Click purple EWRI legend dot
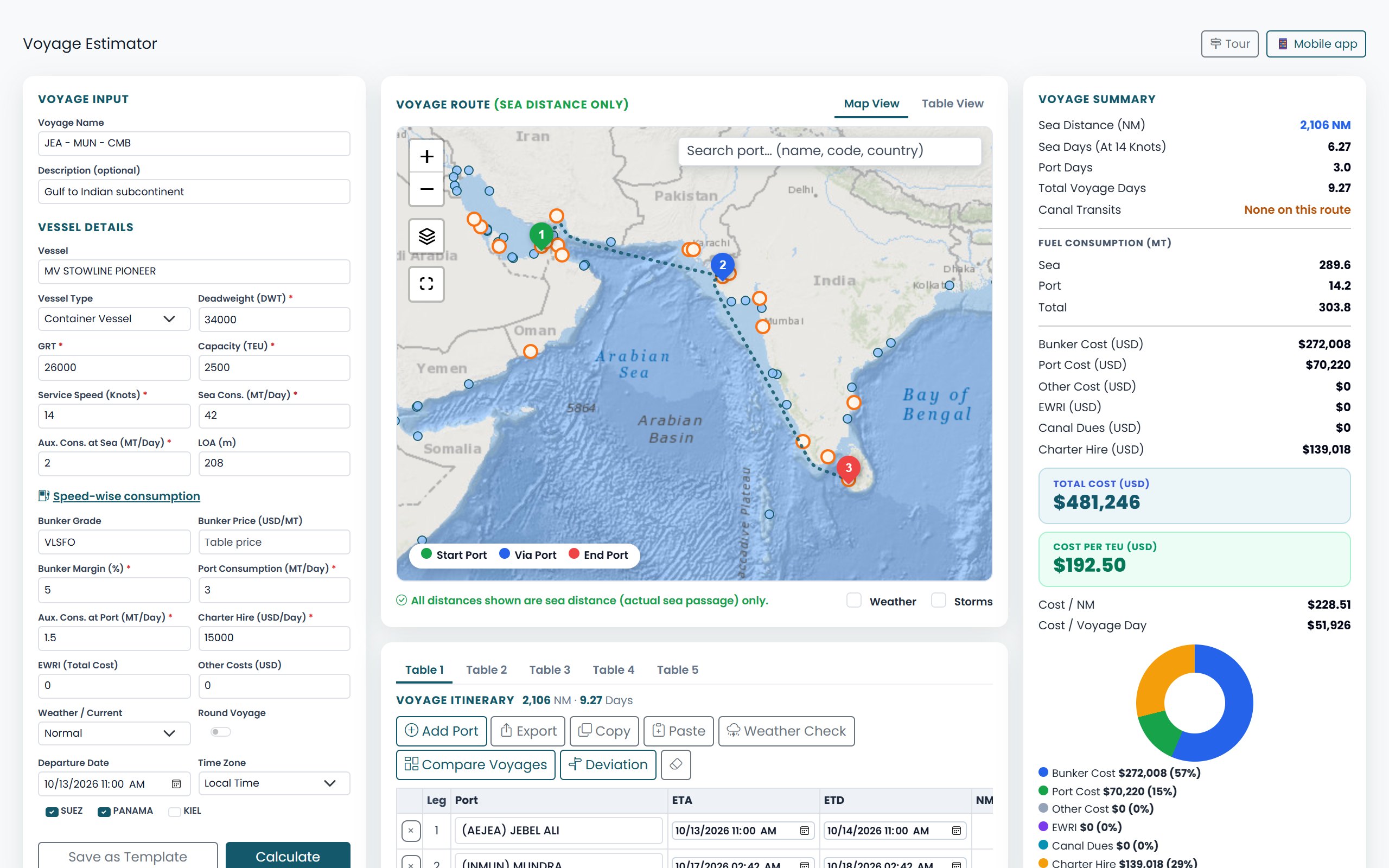Viewport: 1389px width, 868px height. coord(1043,826)
